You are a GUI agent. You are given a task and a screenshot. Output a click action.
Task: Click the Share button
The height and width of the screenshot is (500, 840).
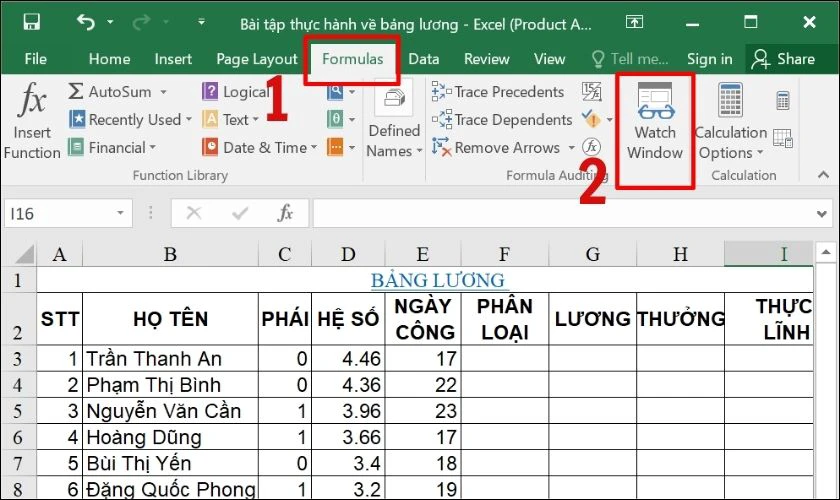point(783,59)
